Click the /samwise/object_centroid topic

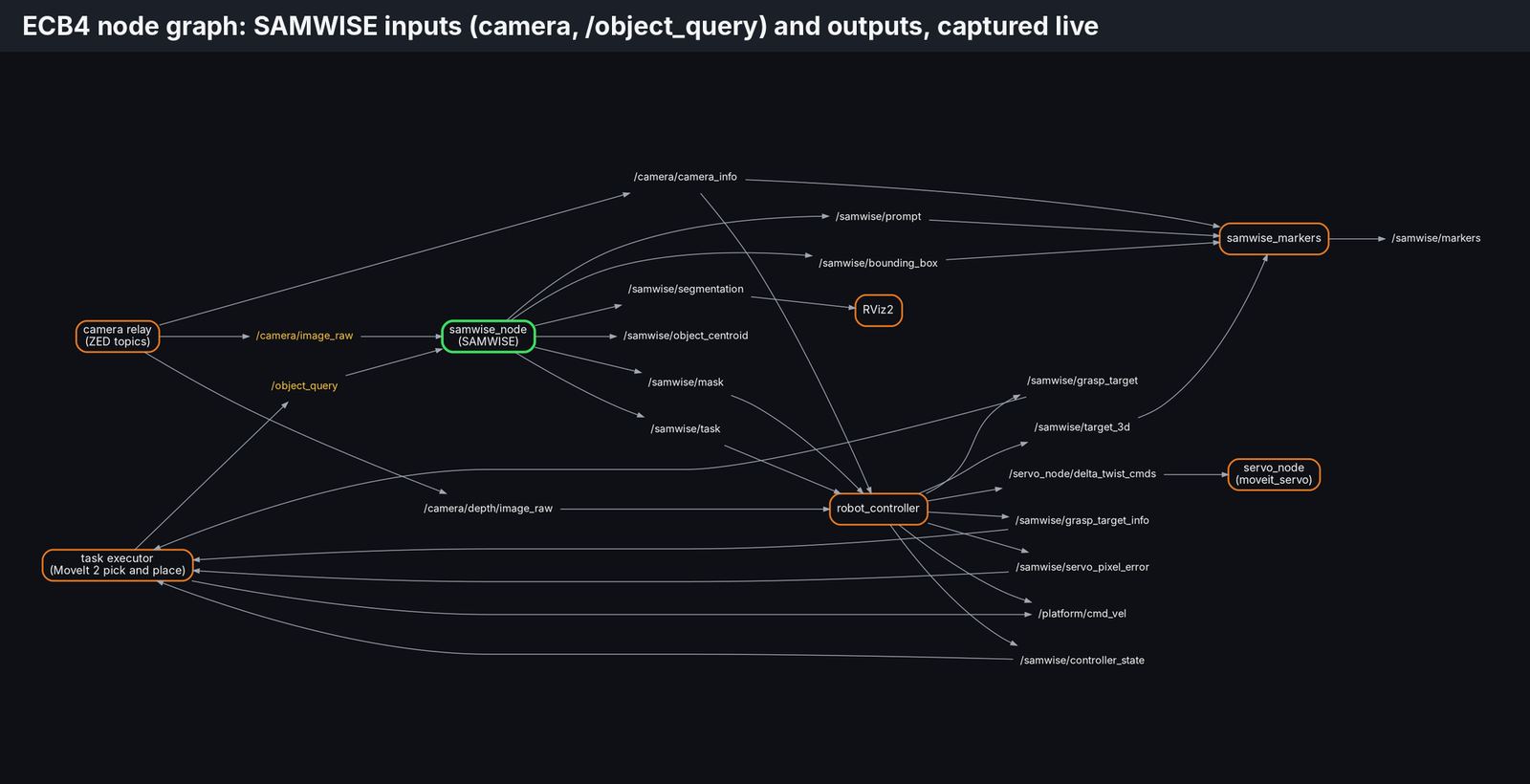686,337
